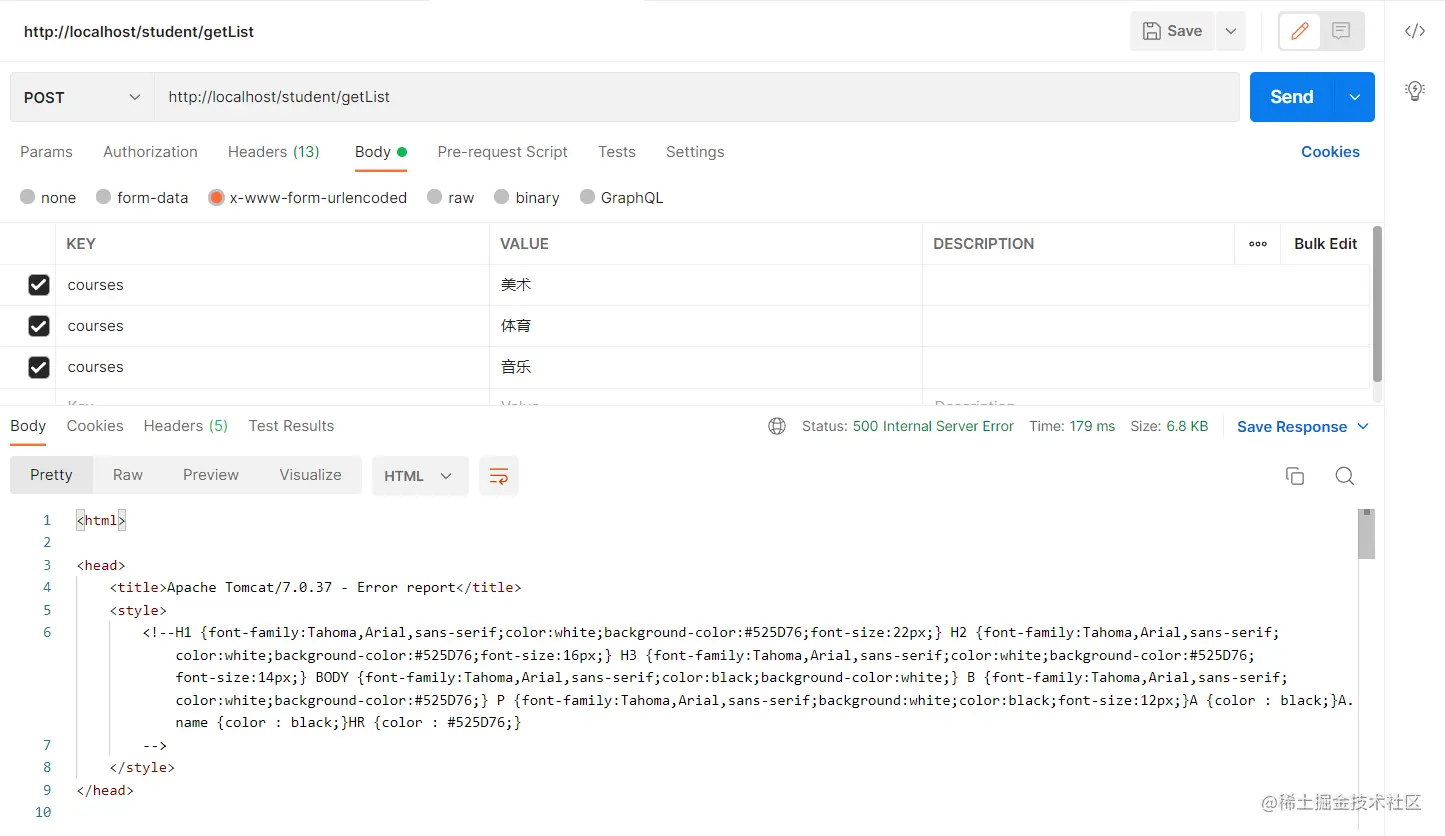Image resolution: width=1445 pixels, height=836 pixels.
Task: Uncheck the courses row with value 体育
Action: pos(39,326)
